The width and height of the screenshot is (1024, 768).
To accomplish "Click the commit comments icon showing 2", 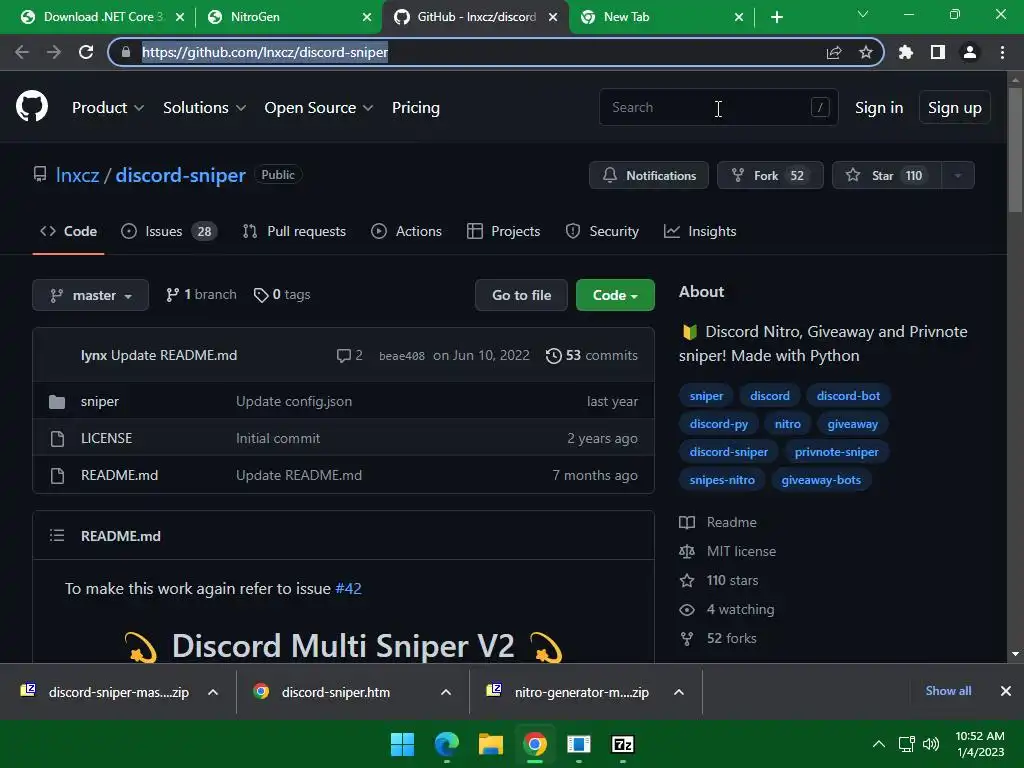I will (x=349, y=355).
